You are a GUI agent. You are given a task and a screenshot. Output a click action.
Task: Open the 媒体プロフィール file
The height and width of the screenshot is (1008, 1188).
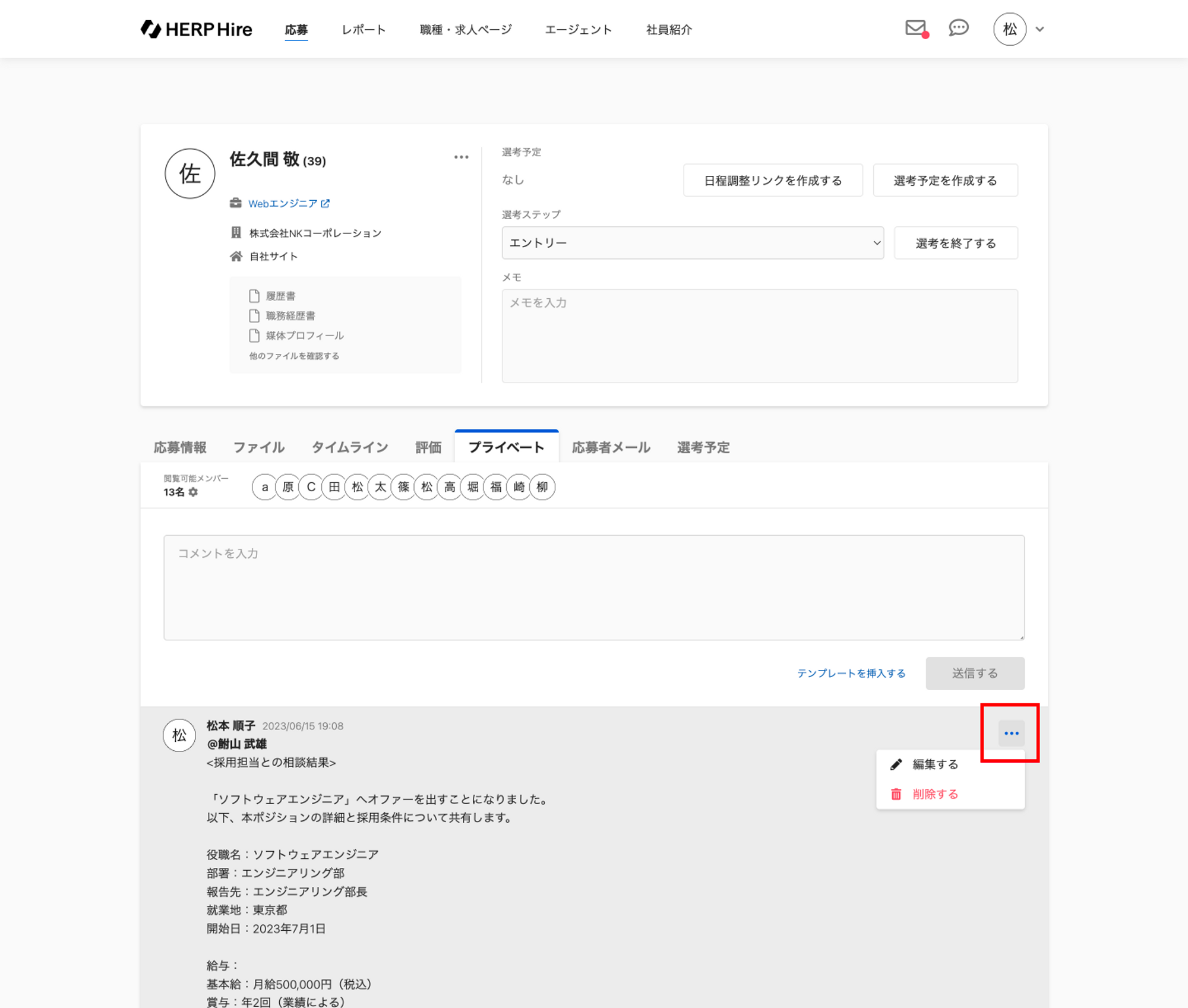304,336
